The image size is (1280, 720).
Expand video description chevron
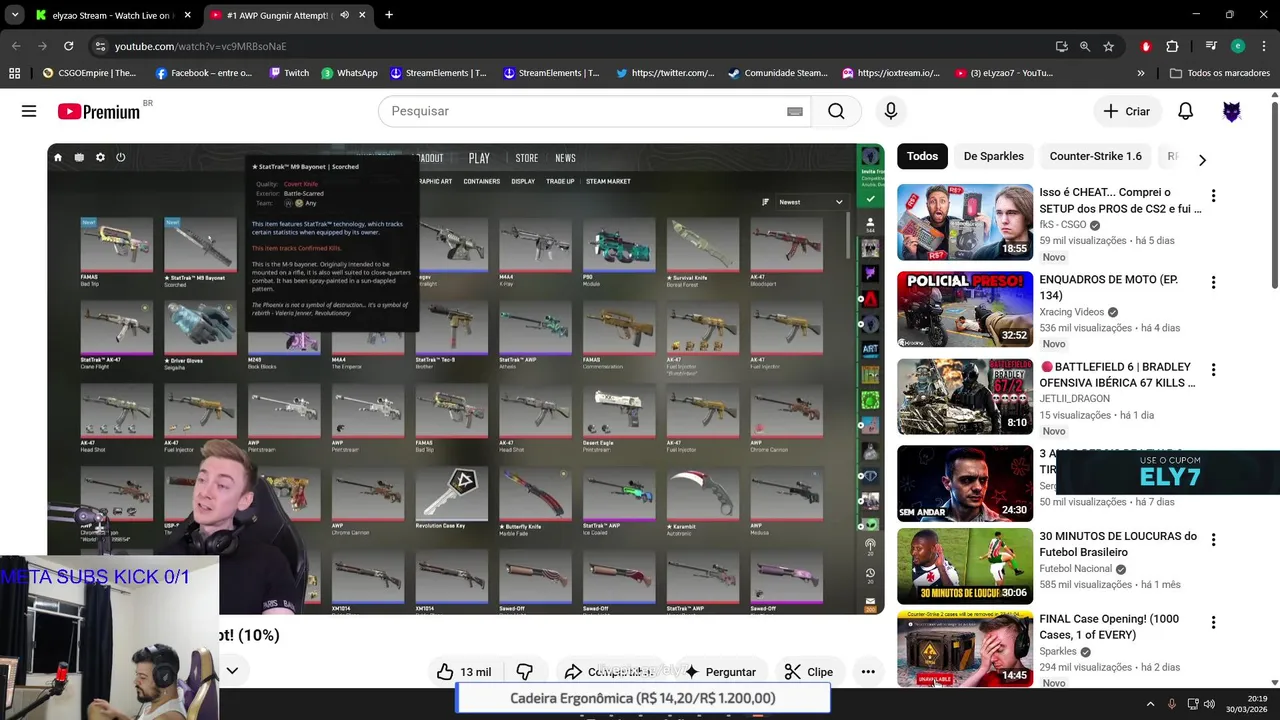[x=232, y=671]
